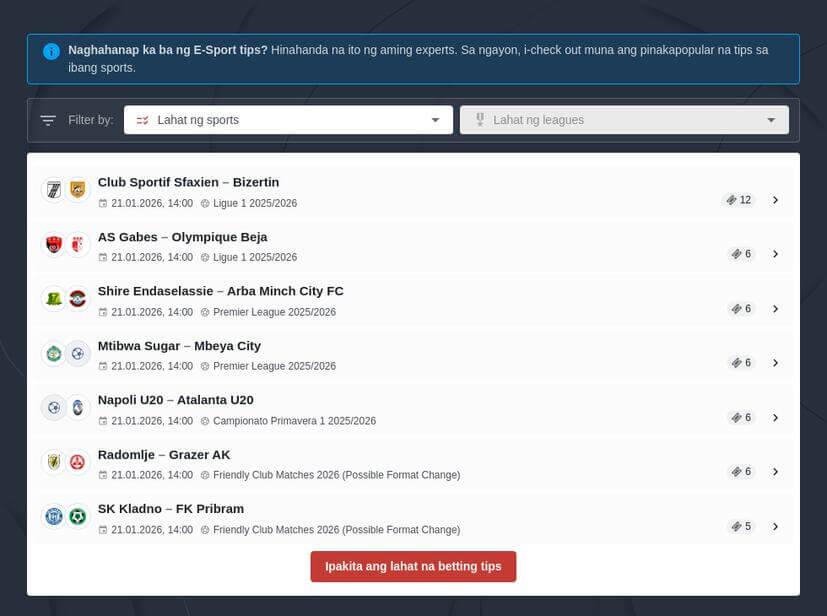Expand the Radomlje – Grazer AK row chevron
This screenshot has width=827, height=616.
tap(775, 471)
